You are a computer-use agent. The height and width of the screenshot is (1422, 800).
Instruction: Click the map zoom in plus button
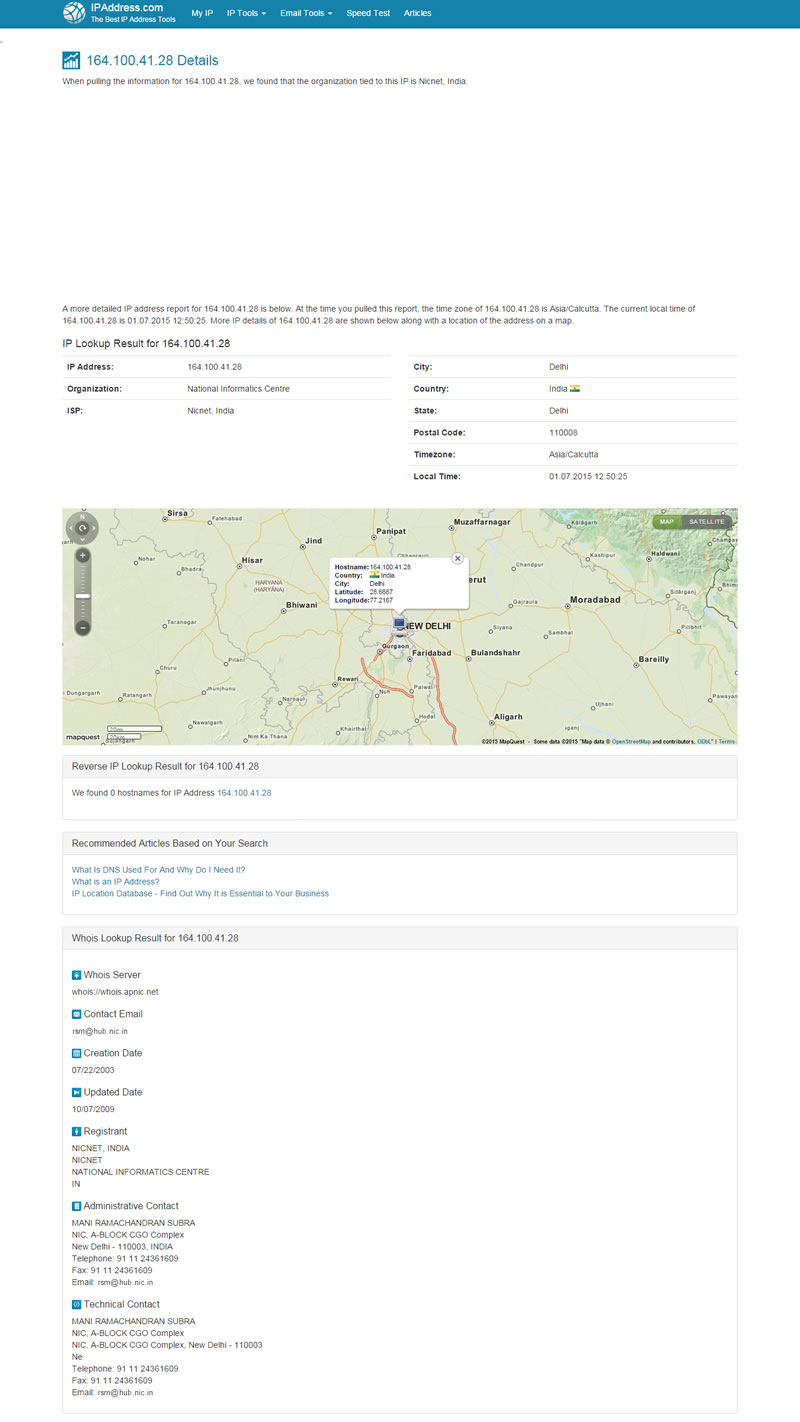pyautogui.click(x=83, y=555)
